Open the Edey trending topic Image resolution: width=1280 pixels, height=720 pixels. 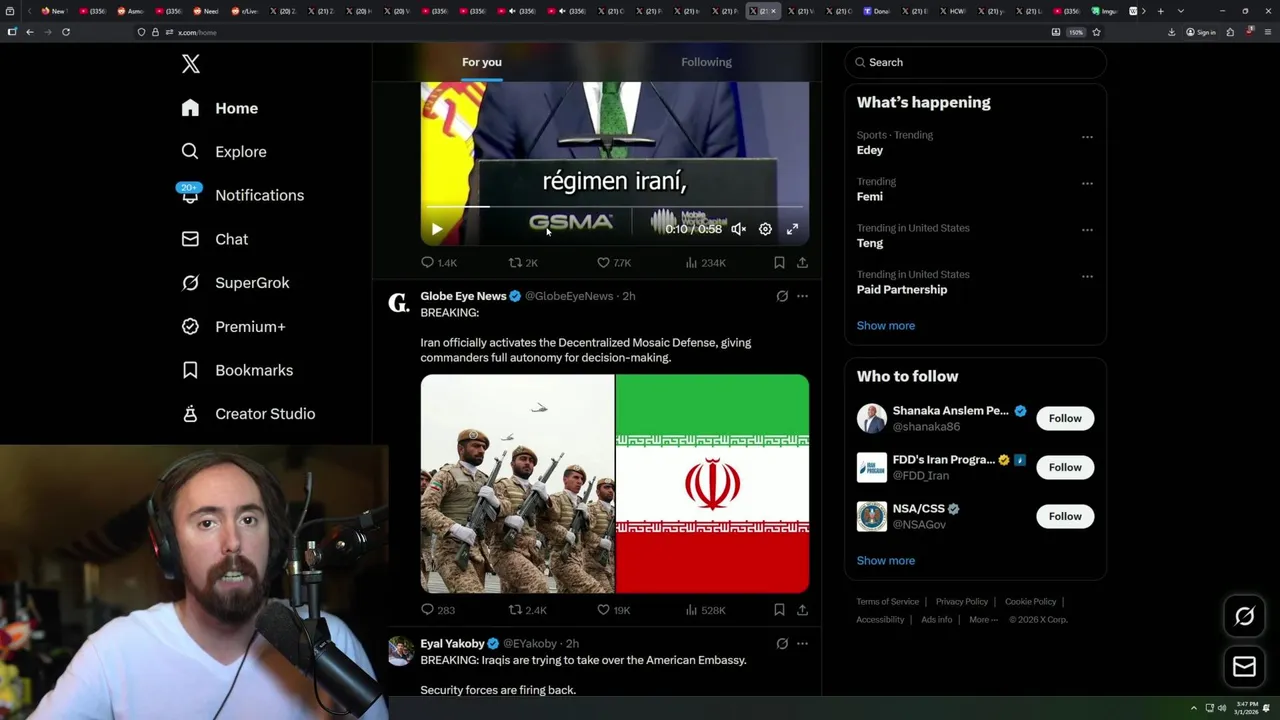[870, 150]
